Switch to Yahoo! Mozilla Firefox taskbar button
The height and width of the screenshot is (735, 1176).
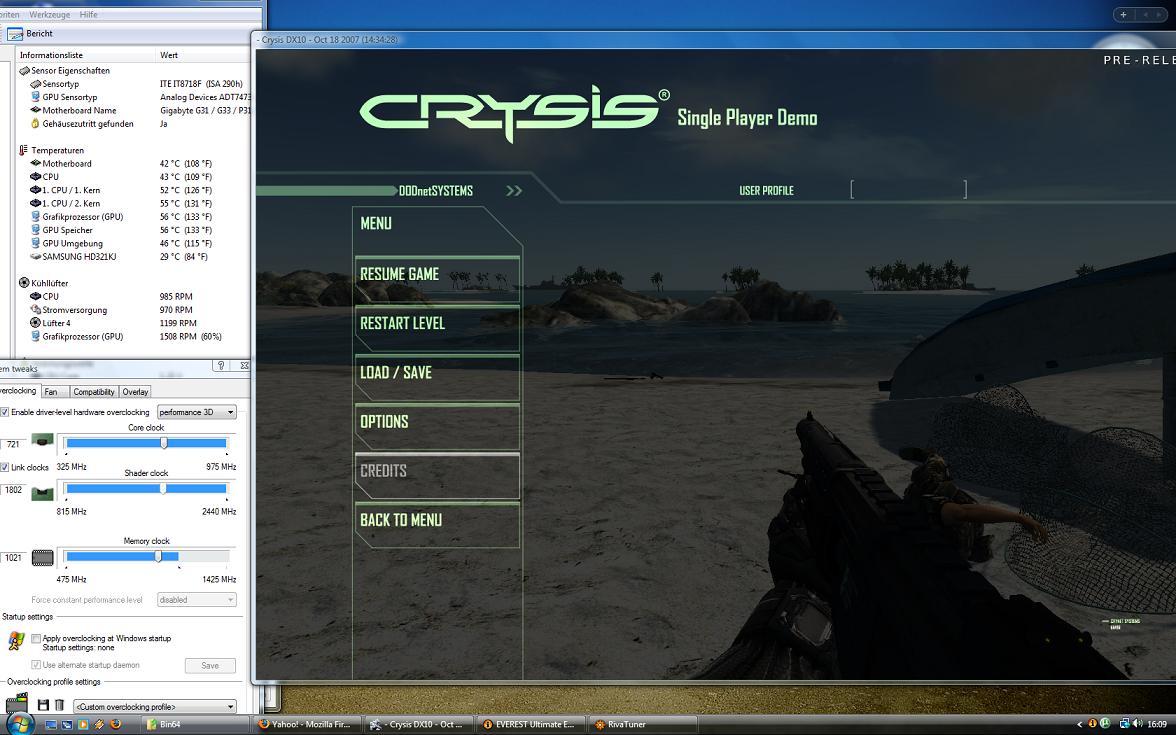tap(306, 724)
